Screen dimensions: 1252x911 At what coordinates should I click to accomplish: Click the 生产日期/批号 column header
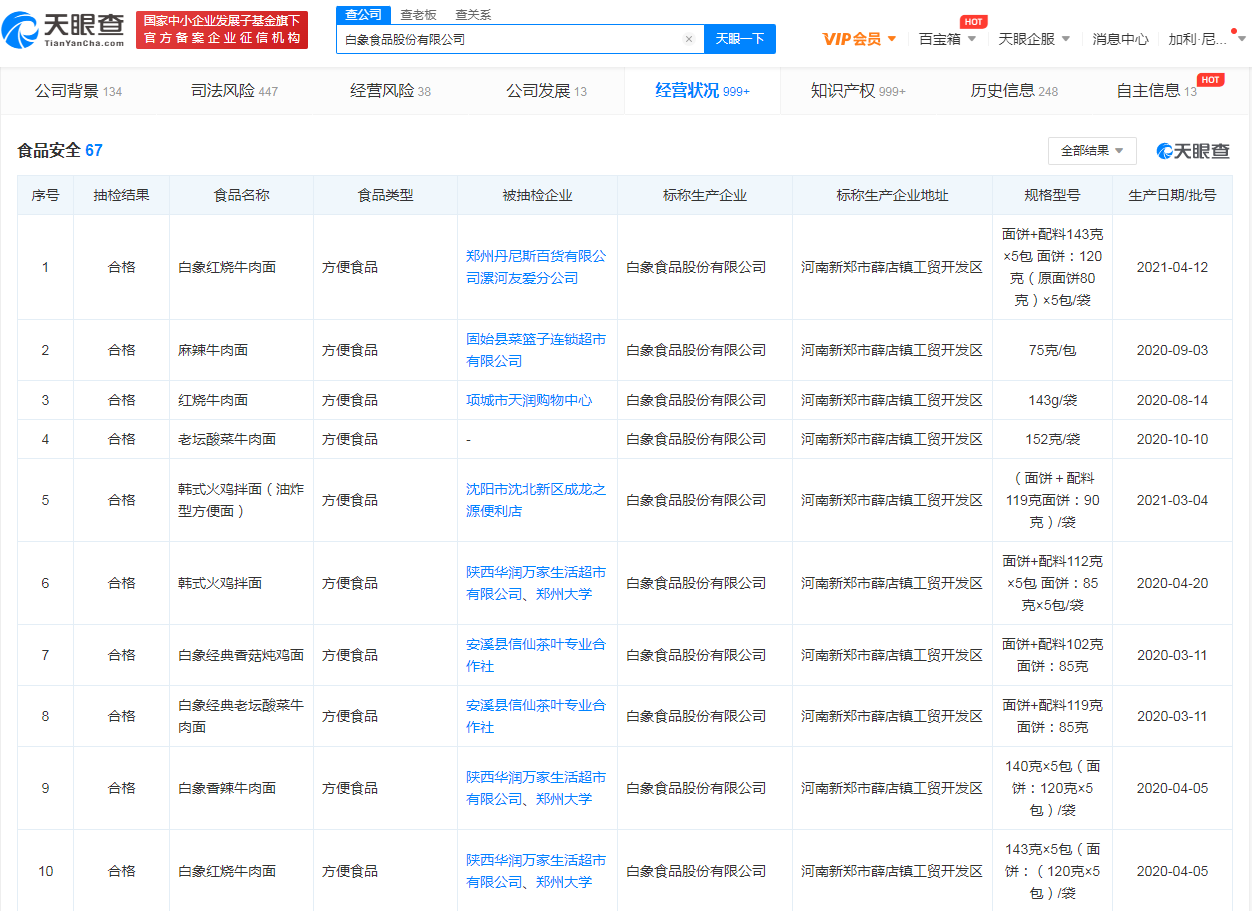tap(1172, 195)
